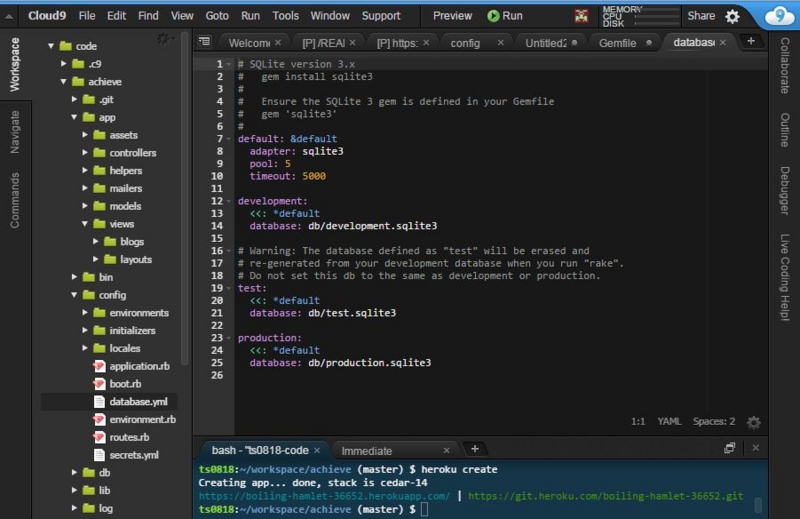Open the YAML syntax mode selector
The width and height of the screenshot is (800, 519).
click(669, 422)
